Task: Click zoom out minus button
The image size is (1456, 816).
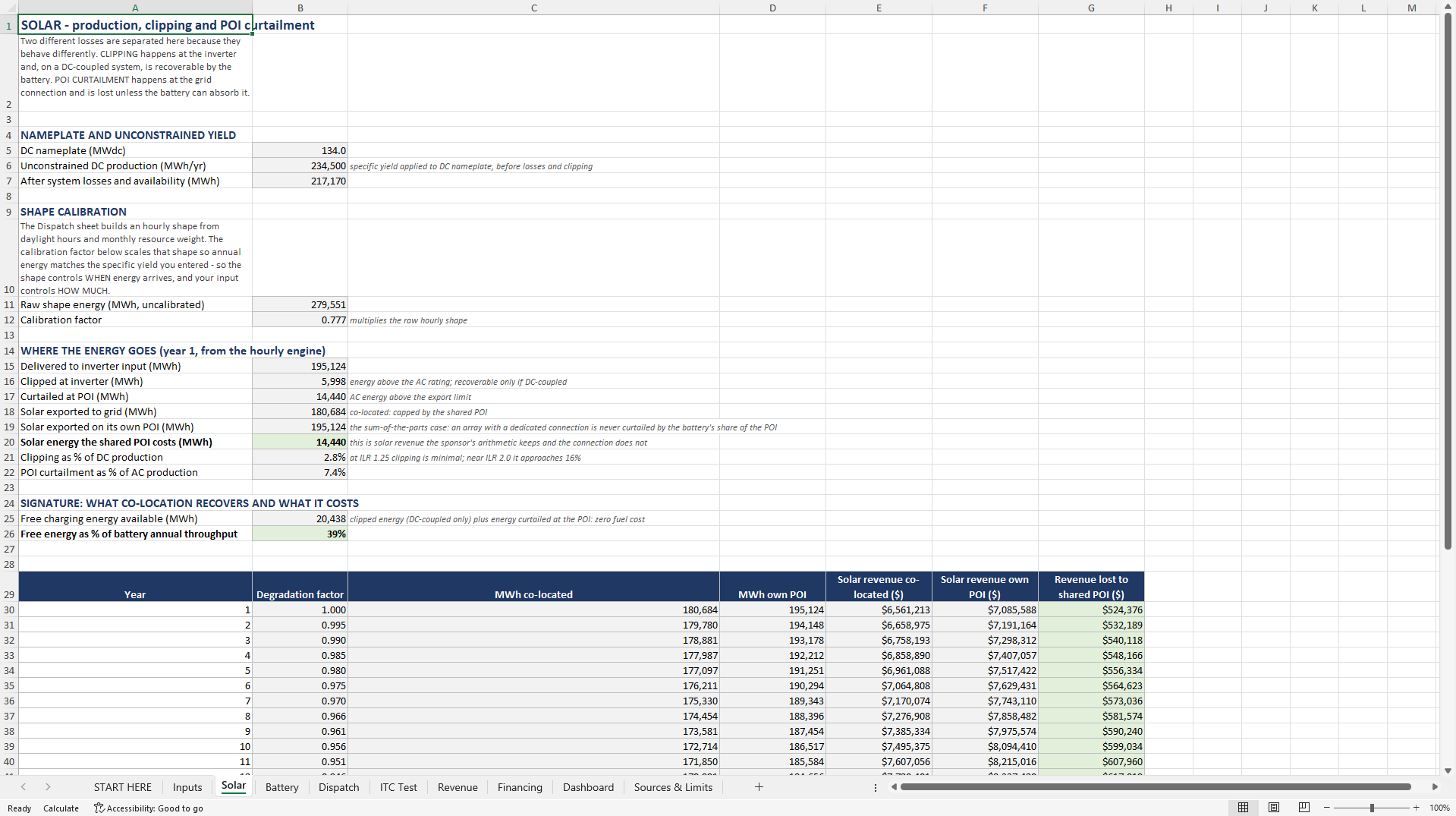Action: pyautogui.click(x=1327, y=808)
